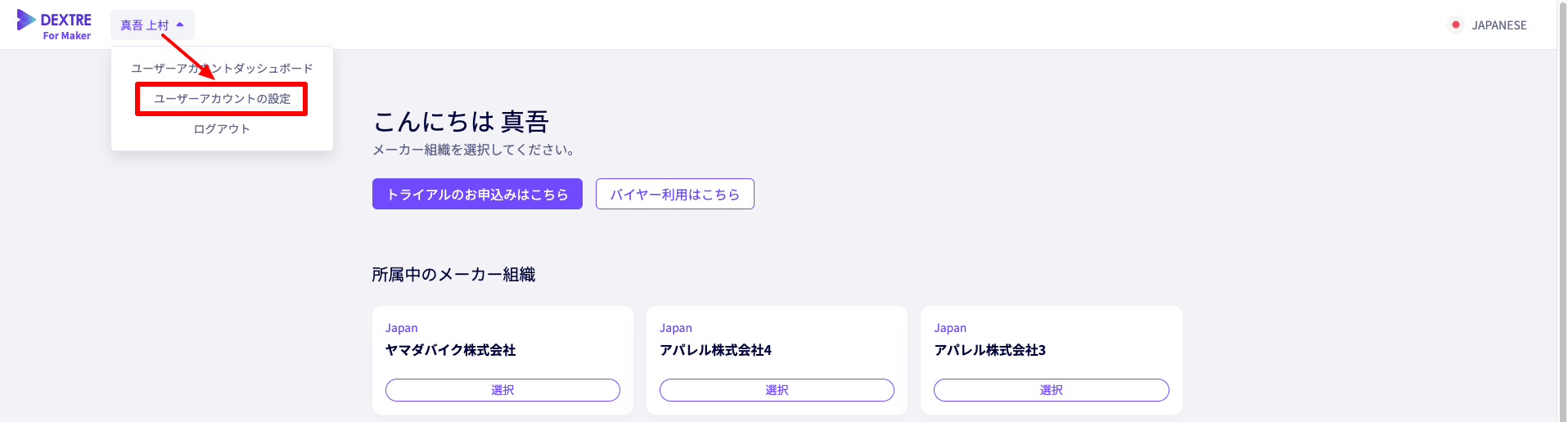Click 選択 for アパレル株式会社4
The image size is (1568, 422).
click(x=777, y=390)
